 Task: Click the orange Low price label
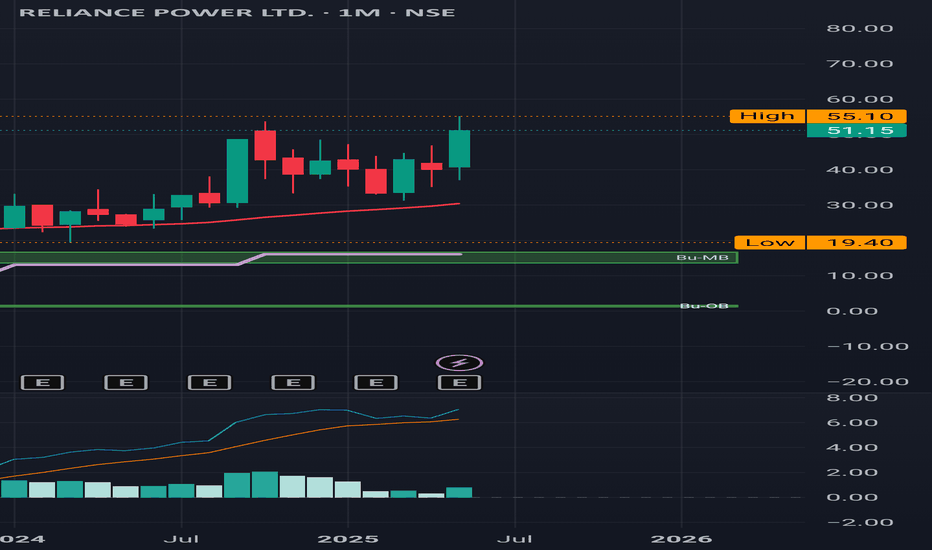[770, 242]
